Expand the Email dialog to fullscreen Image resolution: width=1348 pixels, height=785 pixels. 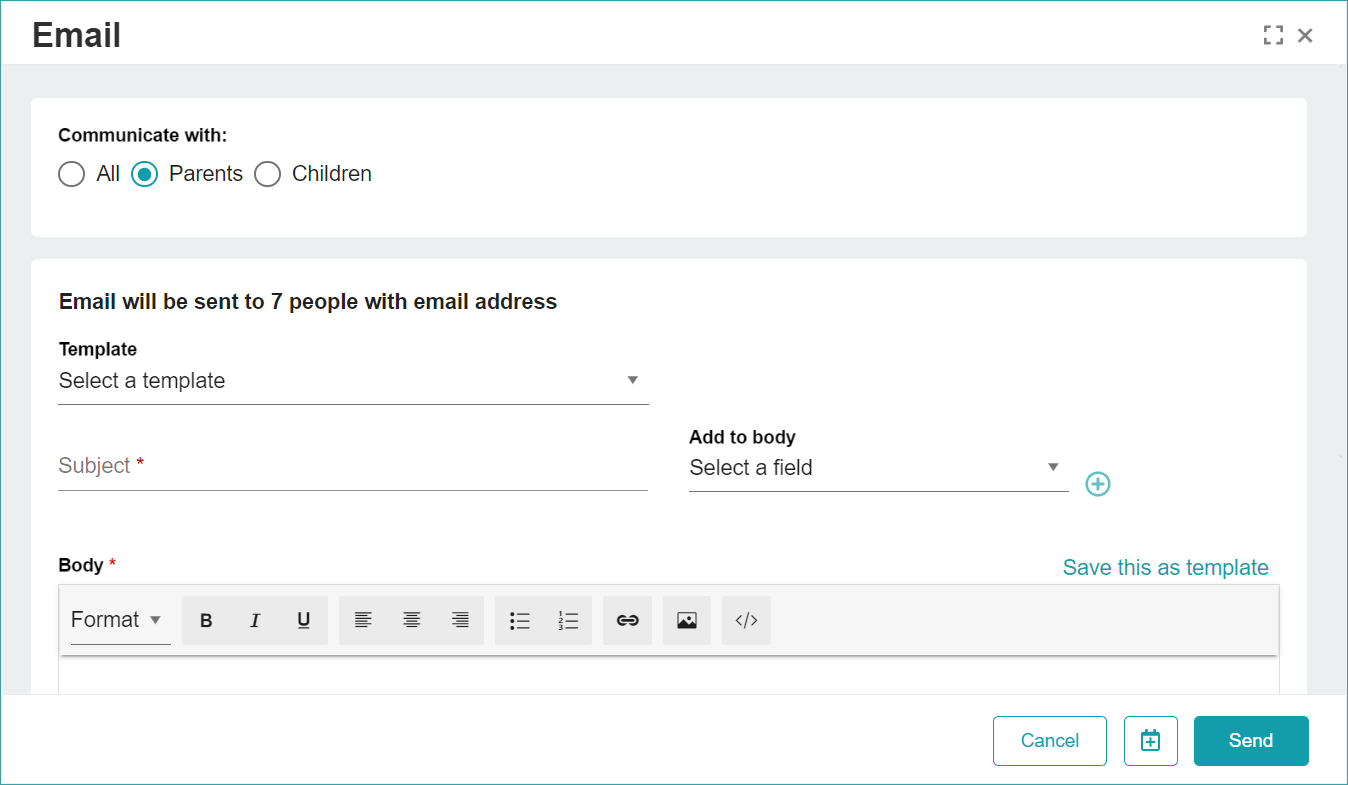pyautogui.click(x=1273, y=36)
